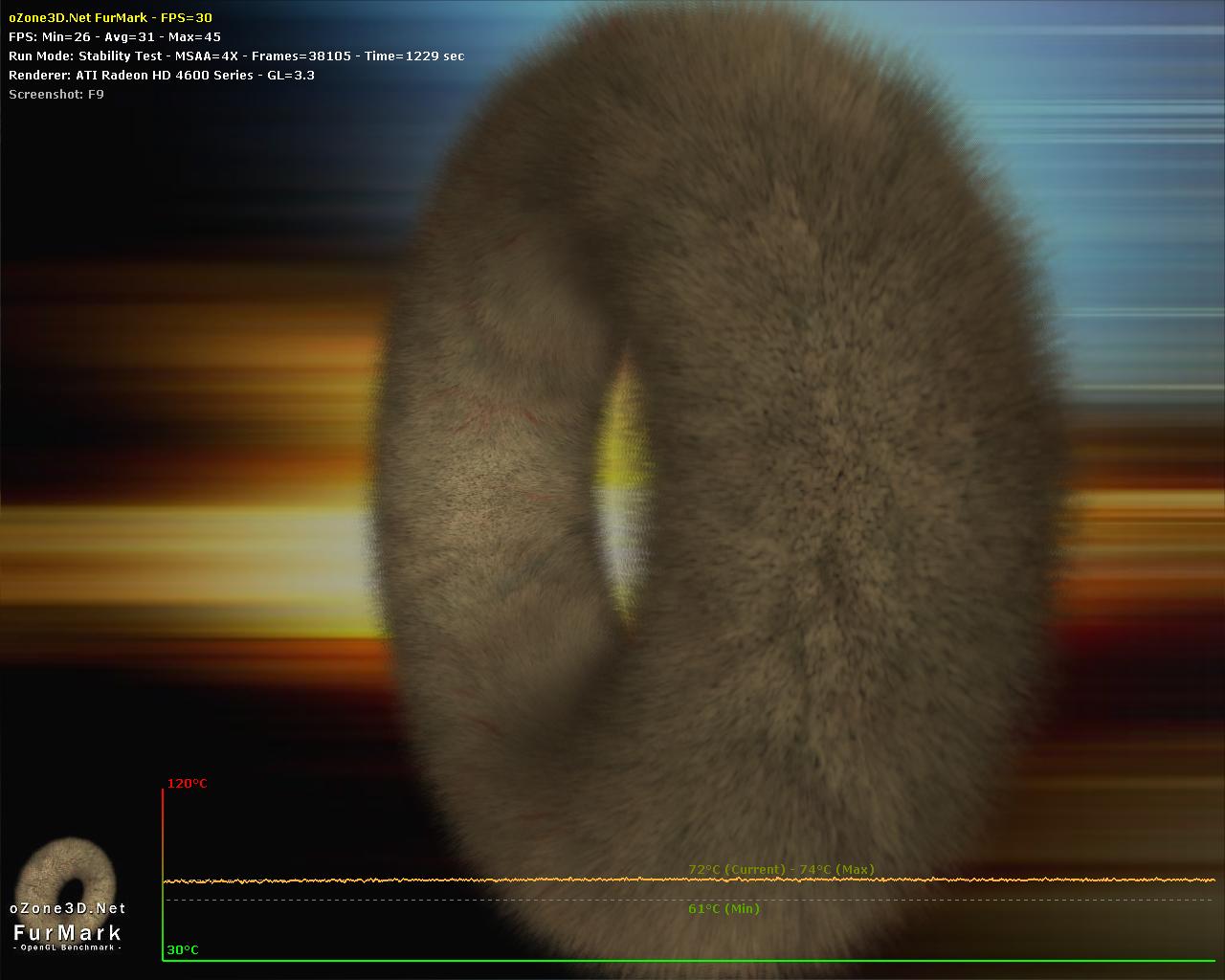Screen dimensions: 1225x980
Task: Click the "61°C (Min)" temperature label
Action: tap(724, 908)
